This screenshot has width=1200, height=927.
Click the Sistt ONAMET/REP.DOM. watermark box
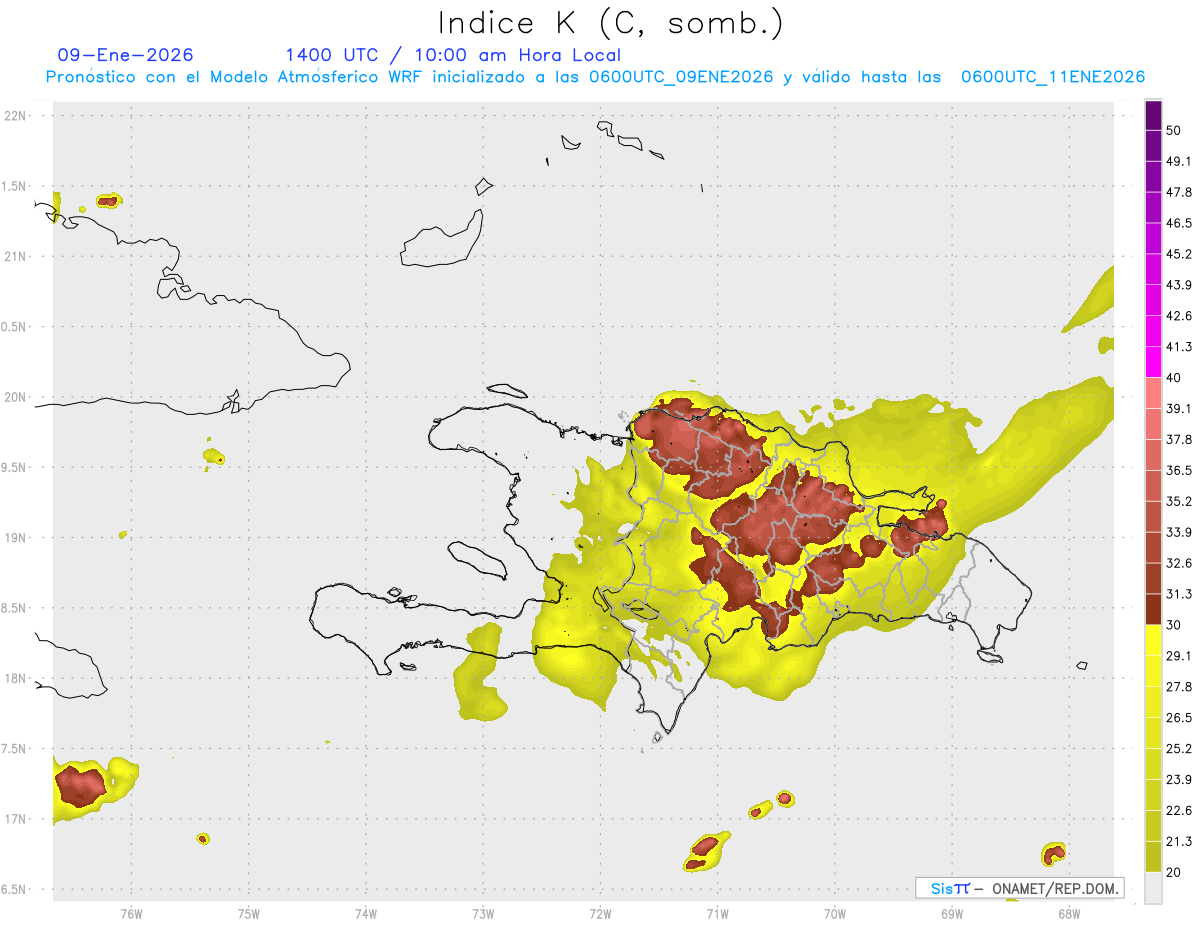click(x=1019, y=888)
